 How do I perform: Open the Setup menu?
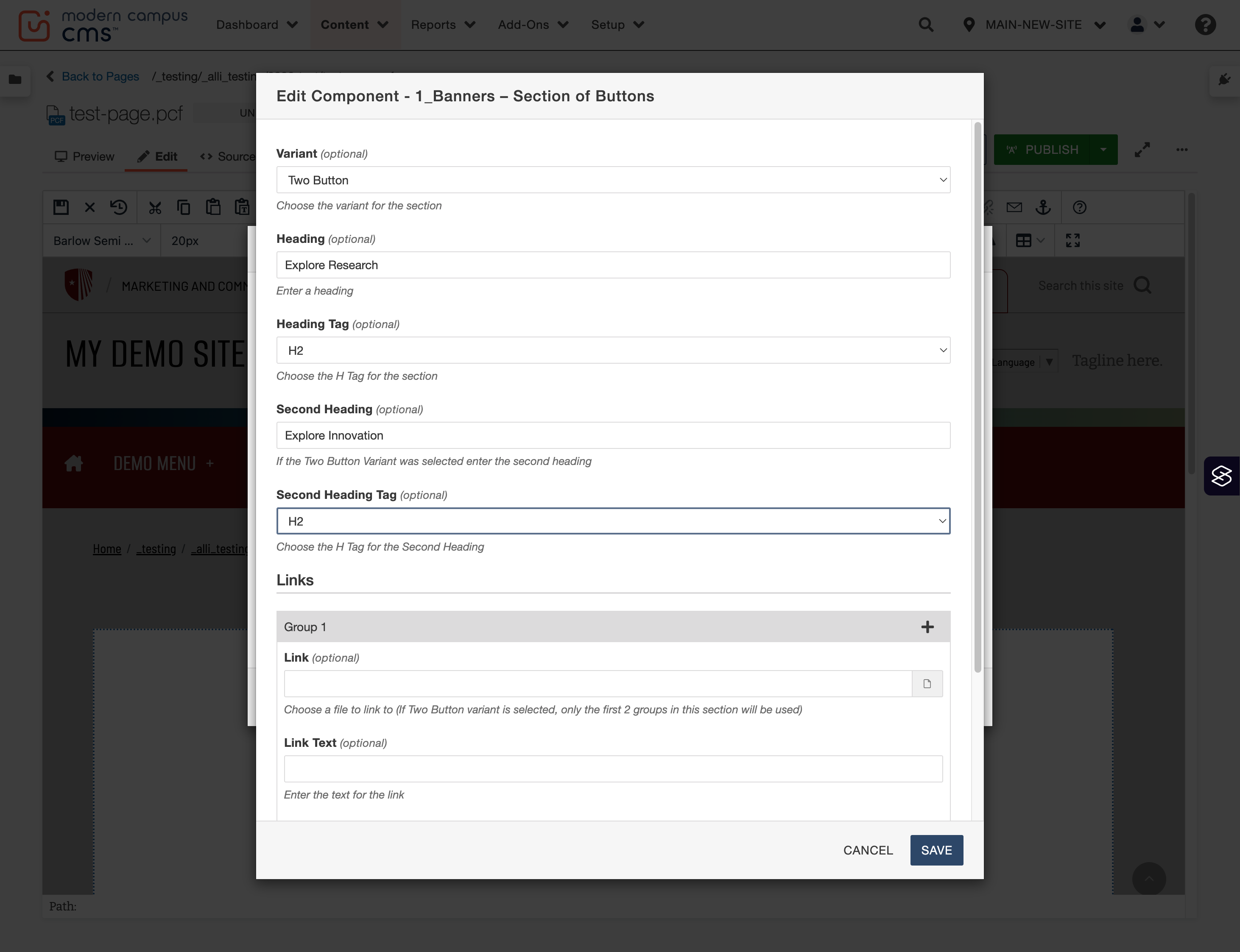(618, 25)
